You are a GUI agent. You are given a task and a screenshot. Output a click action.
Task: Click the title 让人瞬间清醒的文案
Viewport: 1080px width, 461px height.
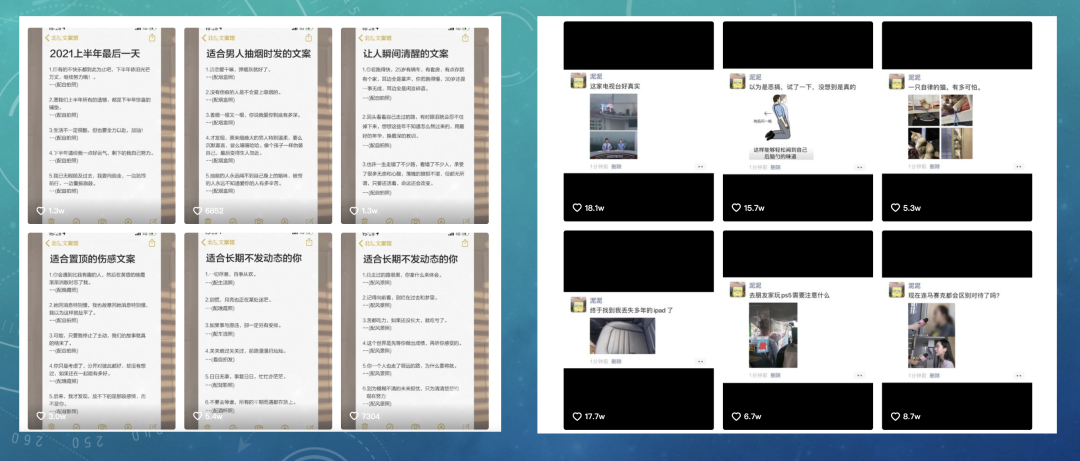click(406, 53)
